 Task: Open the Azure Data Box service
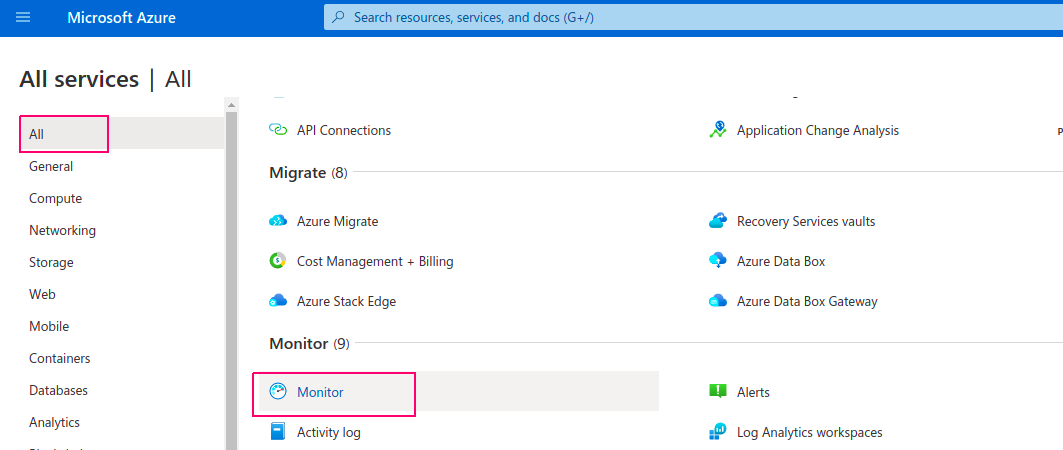781,261
